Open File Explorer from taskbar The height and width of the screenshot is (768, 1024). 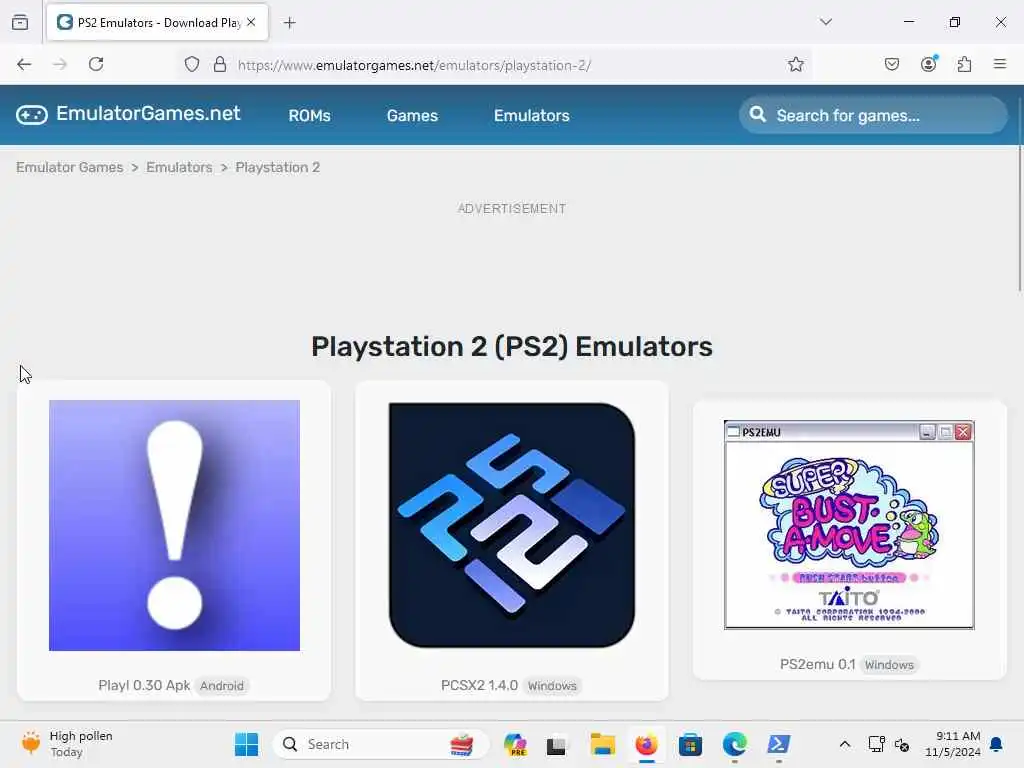point(602,744)
